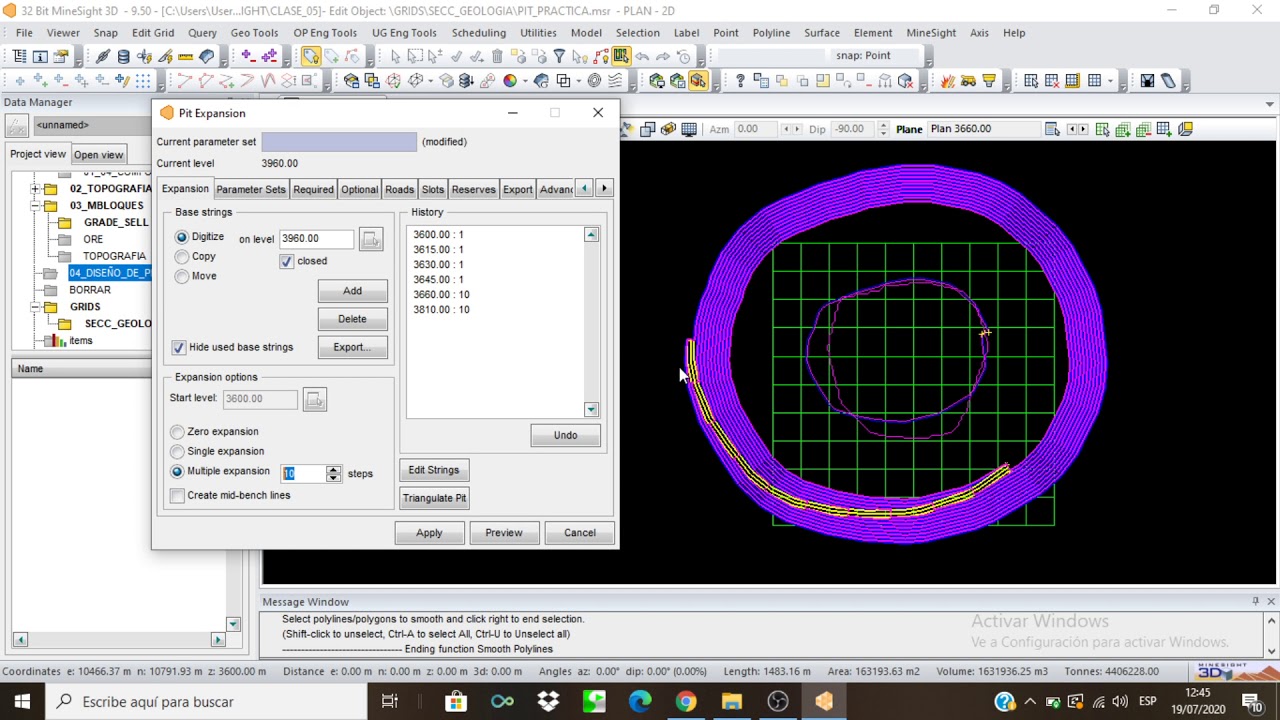
Task: Click the Dip value stepper arrows
Action: click(883, 129)
